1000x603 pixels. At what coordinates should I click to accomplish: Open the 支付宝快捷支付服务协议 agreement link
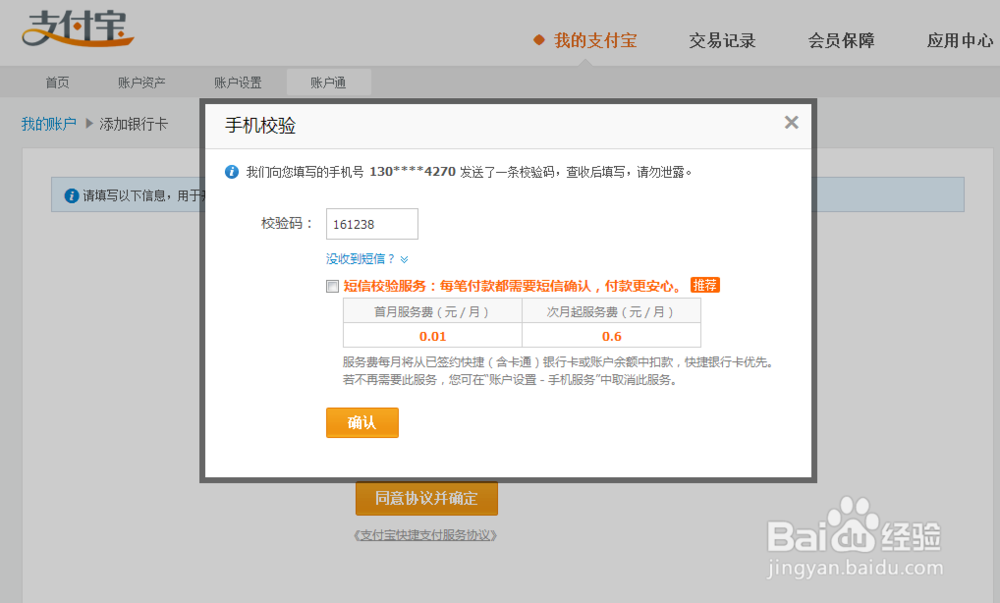(427, 536)
